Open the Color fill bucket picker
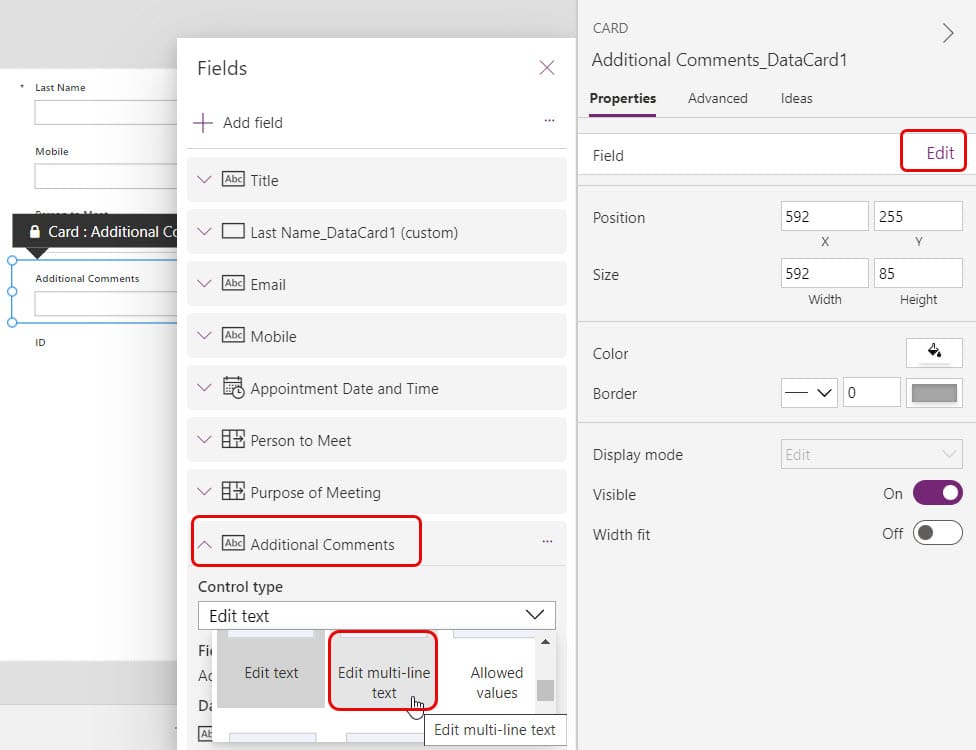This screenshot has width=976, height=750. (934, 353)
